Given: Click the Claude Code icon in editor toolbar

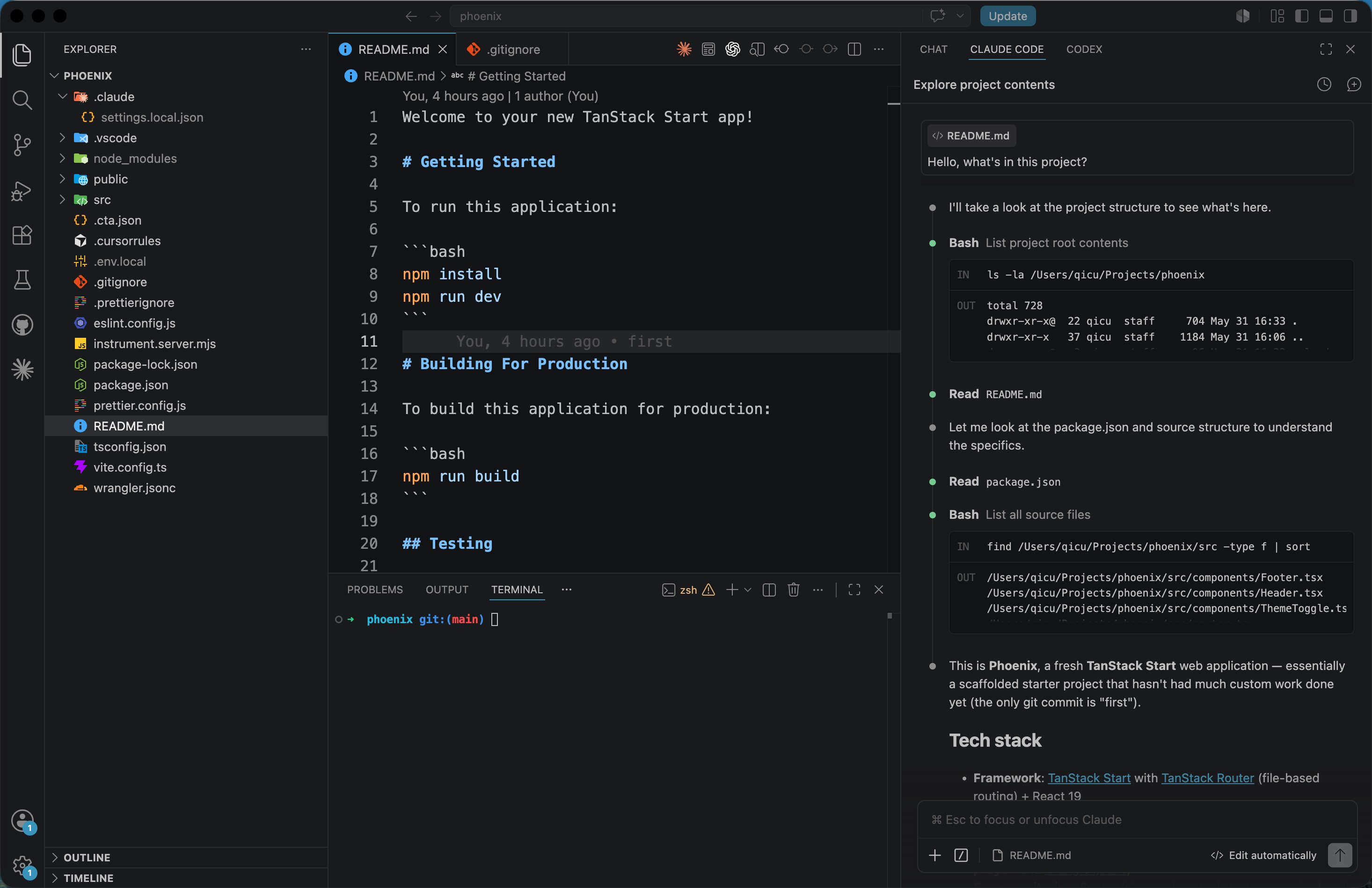Looking at the screenshot, I should click(x=684, y=50).
